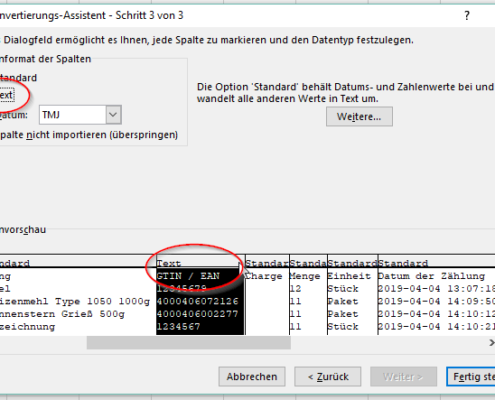
Task: Click the scrollbar right arrow in preview
Action: tap(491, 343)
